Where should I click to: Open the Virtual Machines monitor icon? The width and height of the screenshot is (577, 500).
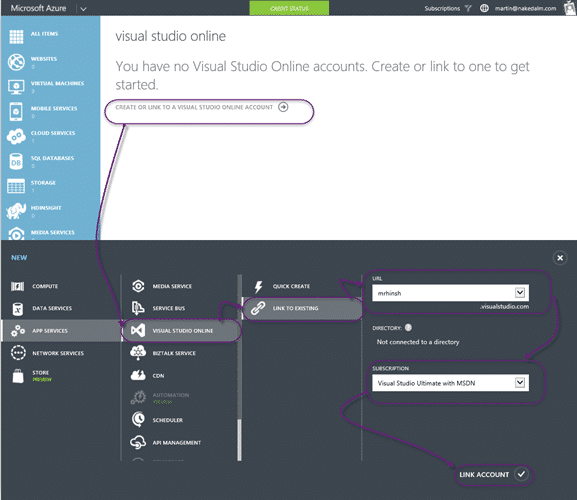[16, 87]
